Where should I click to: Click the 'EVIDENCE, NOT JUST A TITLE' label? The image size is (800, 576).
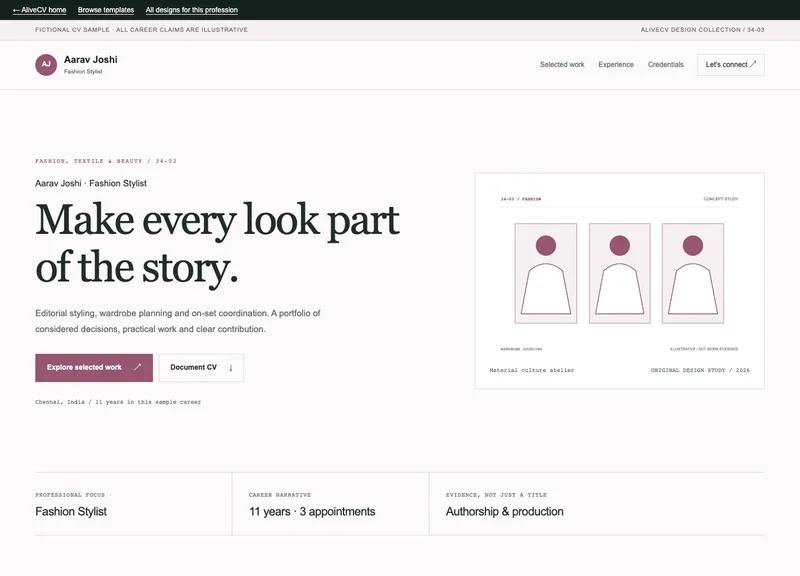coord(496,495)
